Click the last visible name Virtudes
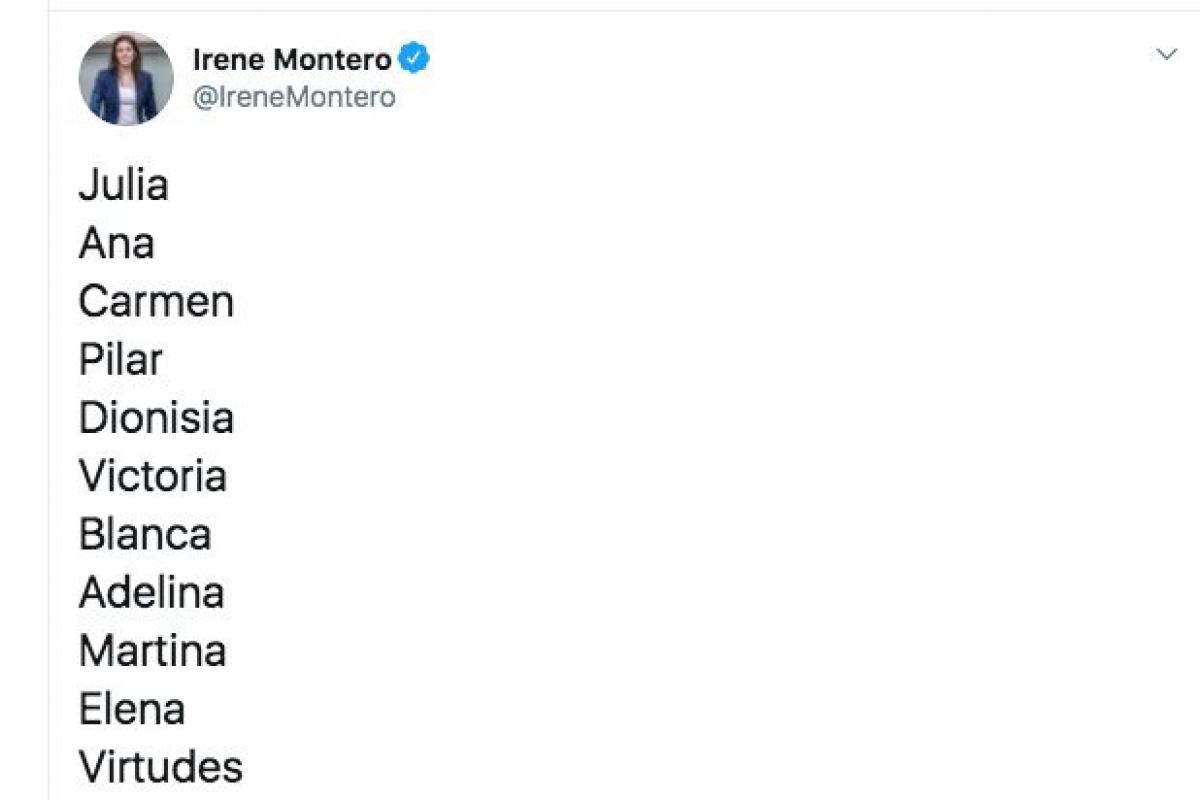Screen dimensions: 1200x800 pyautogui.click(x=160, y=768)
